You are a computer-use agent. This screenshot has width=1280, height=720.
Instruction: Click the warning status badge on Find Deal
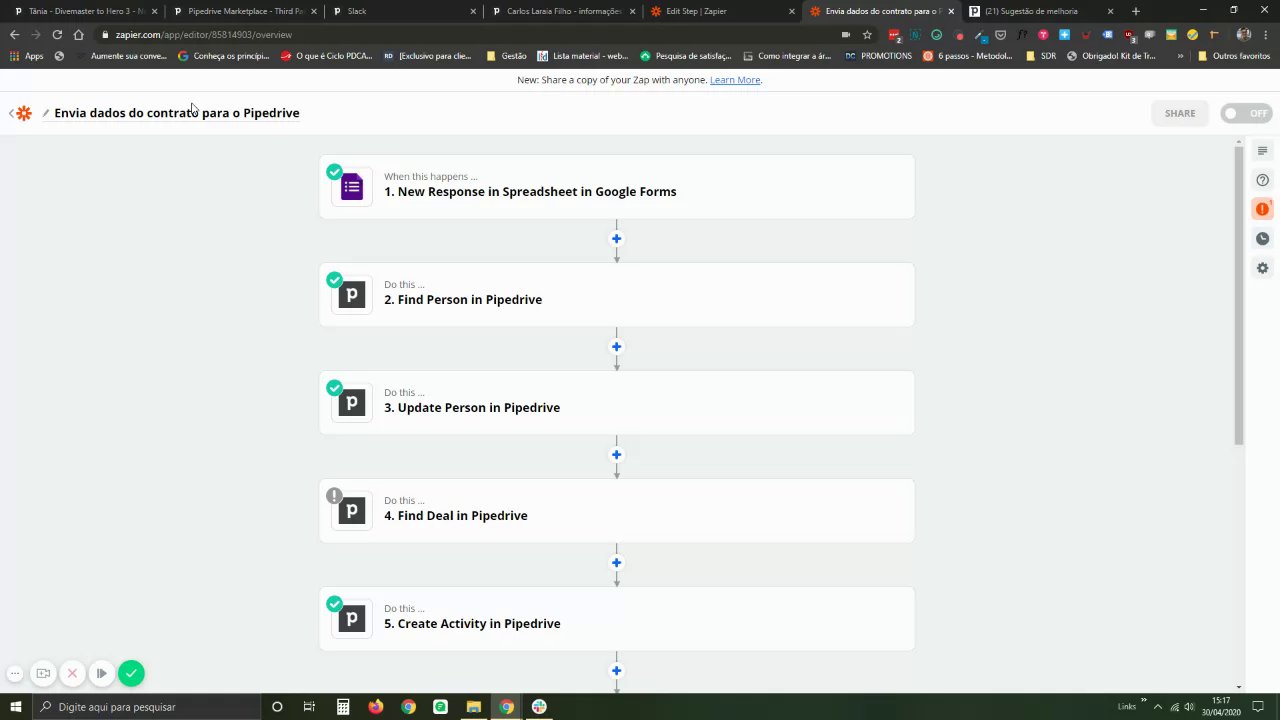point(334,495)
